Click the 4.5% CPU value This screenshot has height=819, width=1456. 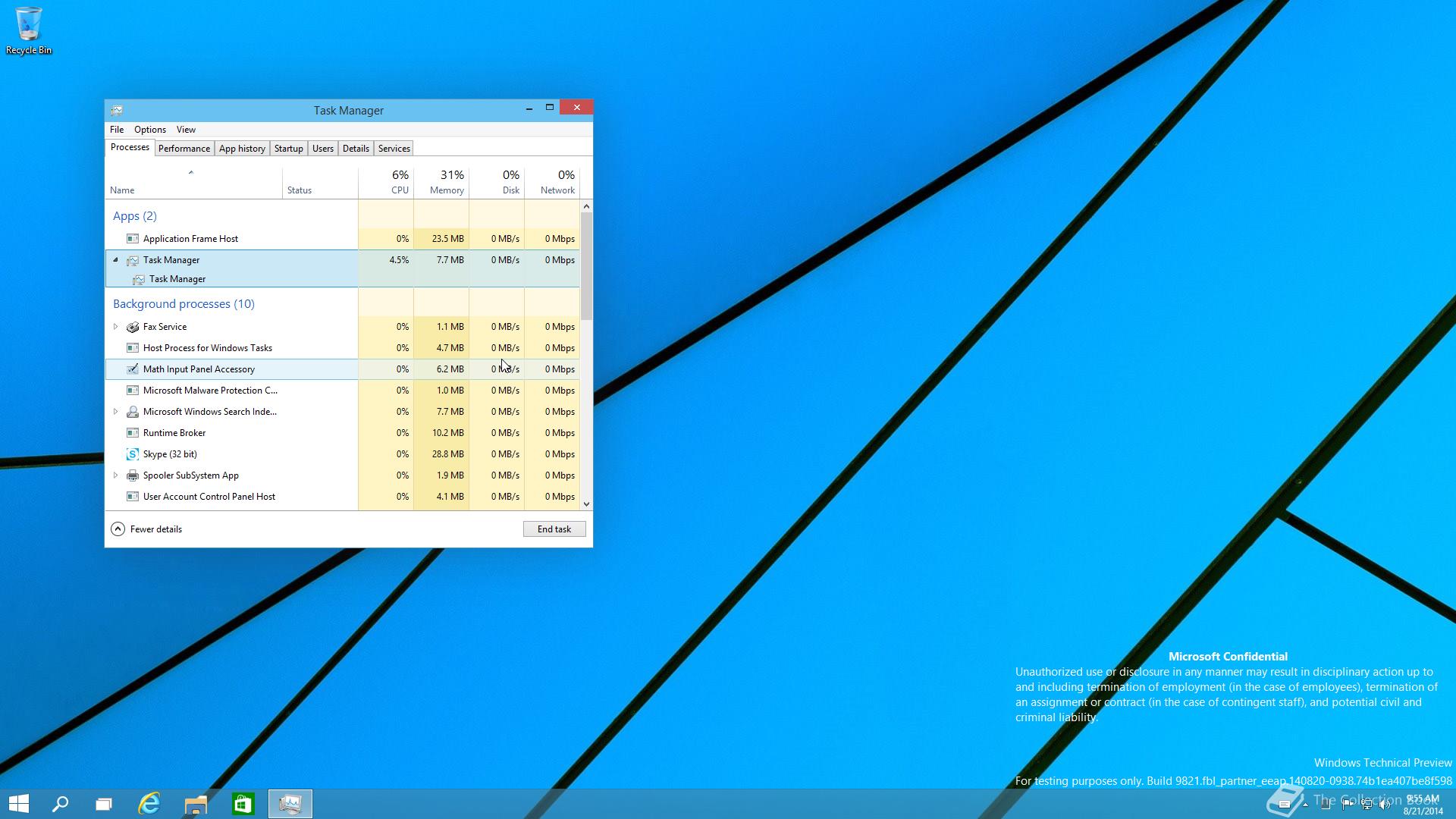coord(399,260)
